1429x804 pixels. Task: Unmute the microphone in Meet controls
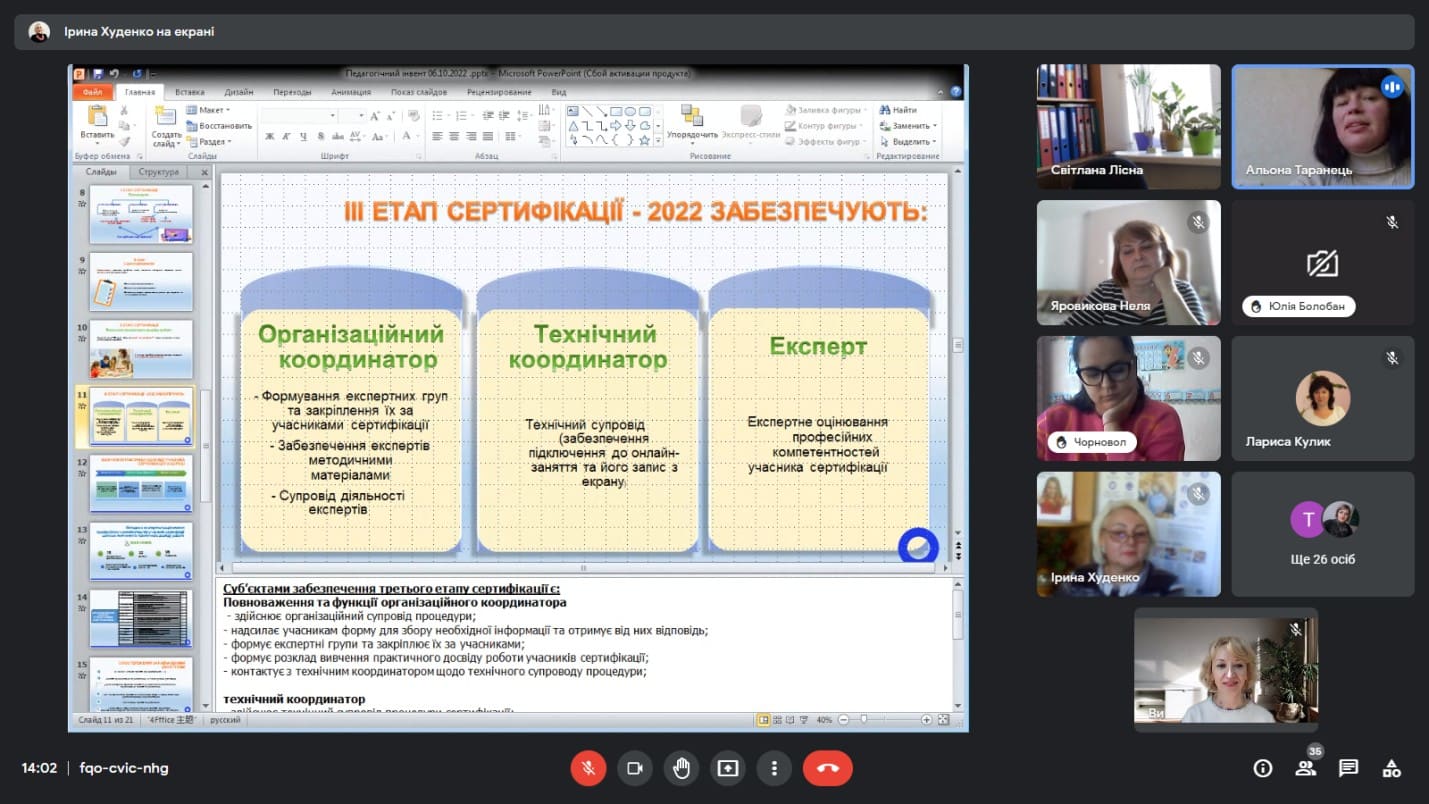coord(588,768)
